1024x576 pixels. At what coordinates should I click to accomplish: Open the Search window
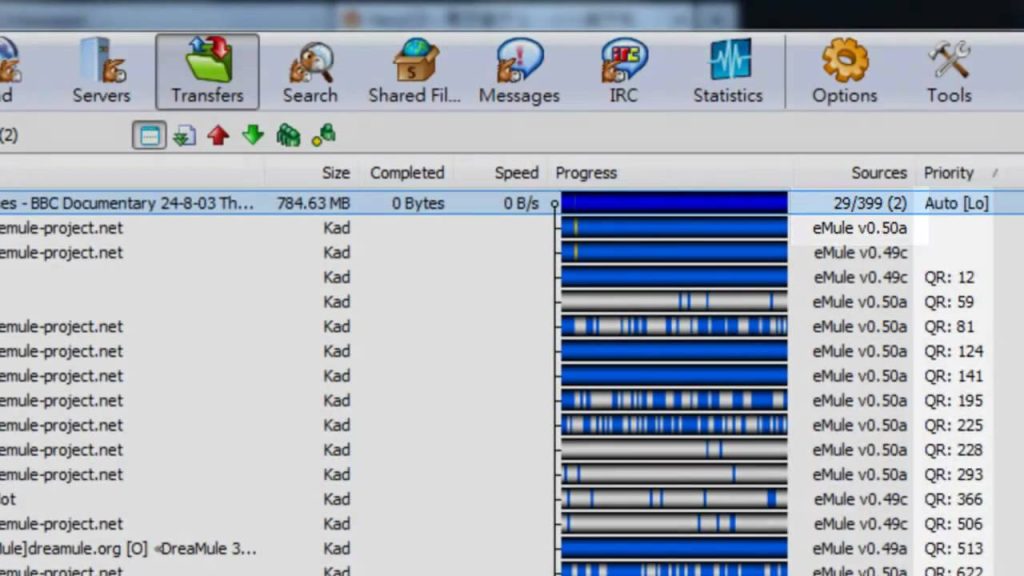(x=310, y=72)
